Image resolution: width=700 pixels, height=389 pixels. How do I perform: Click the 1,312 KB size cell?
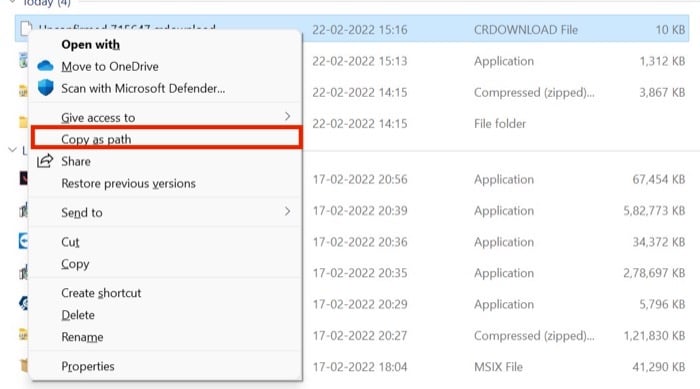662,61
